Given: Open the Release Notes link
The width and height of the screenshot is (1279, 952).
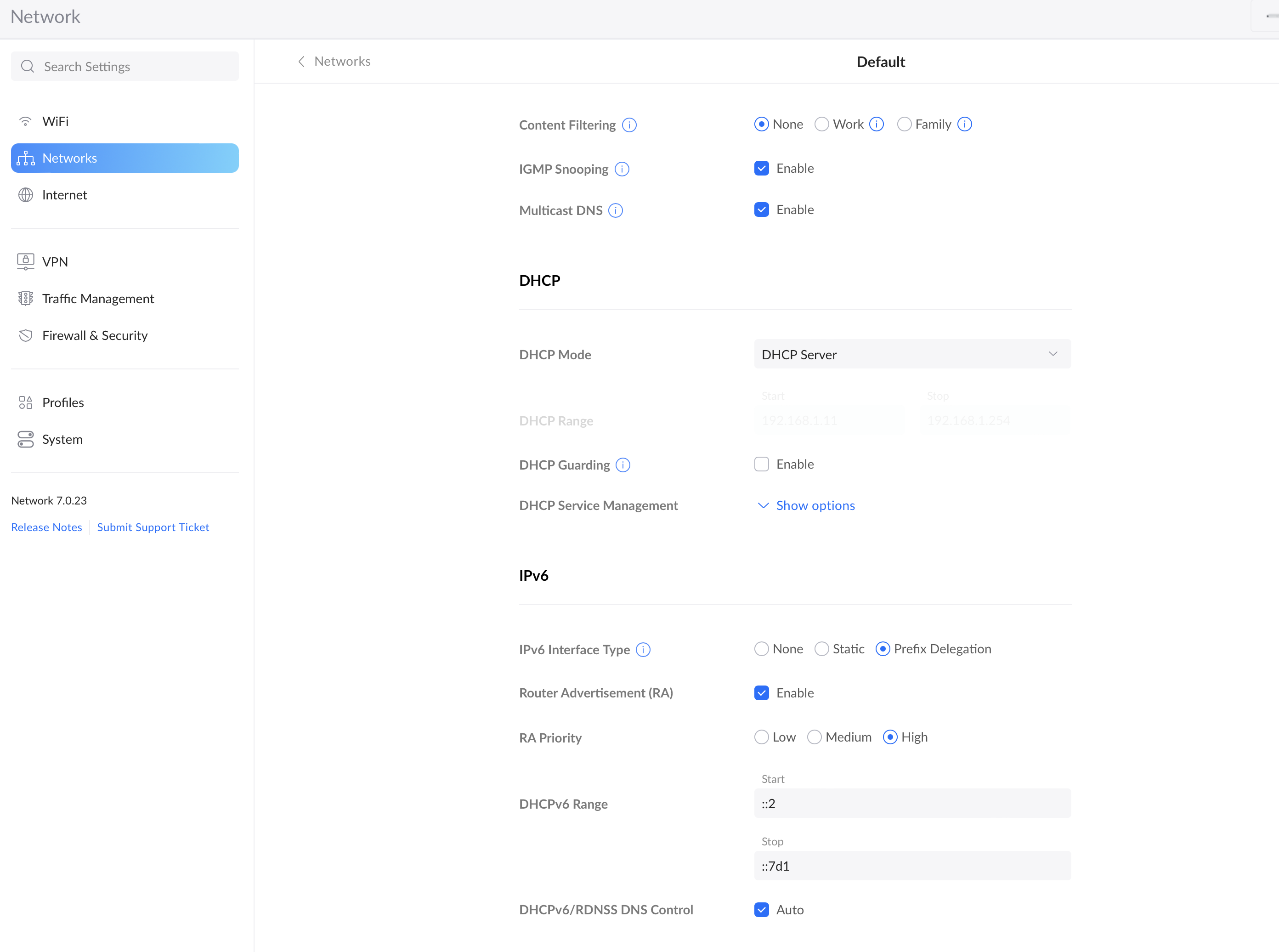Looking at the screenshot, I should coord(47,527).
